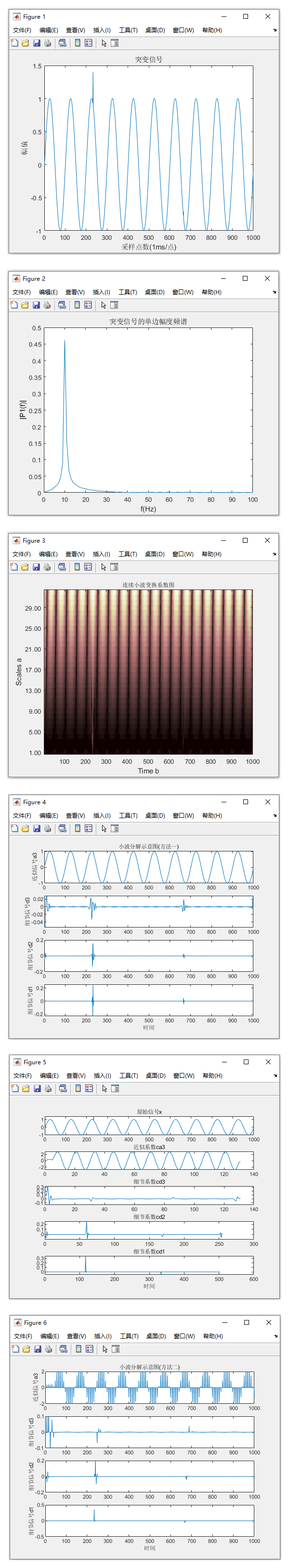The image size is (289, 1568).
Task: Enable Edit Plot arrow tool in Figure 2
Action: pos(104,305)
